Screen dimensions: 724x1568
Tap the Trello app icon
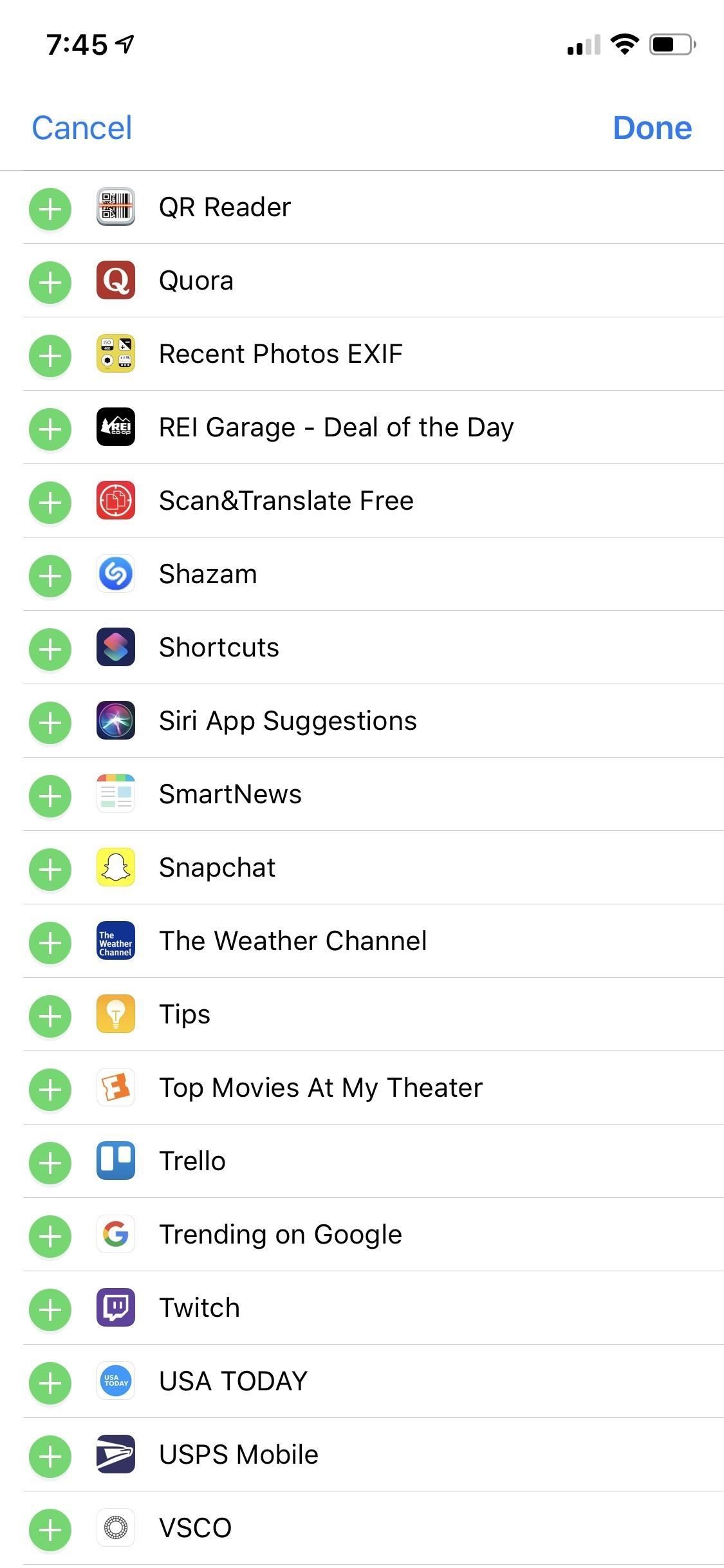(116, 1161)
